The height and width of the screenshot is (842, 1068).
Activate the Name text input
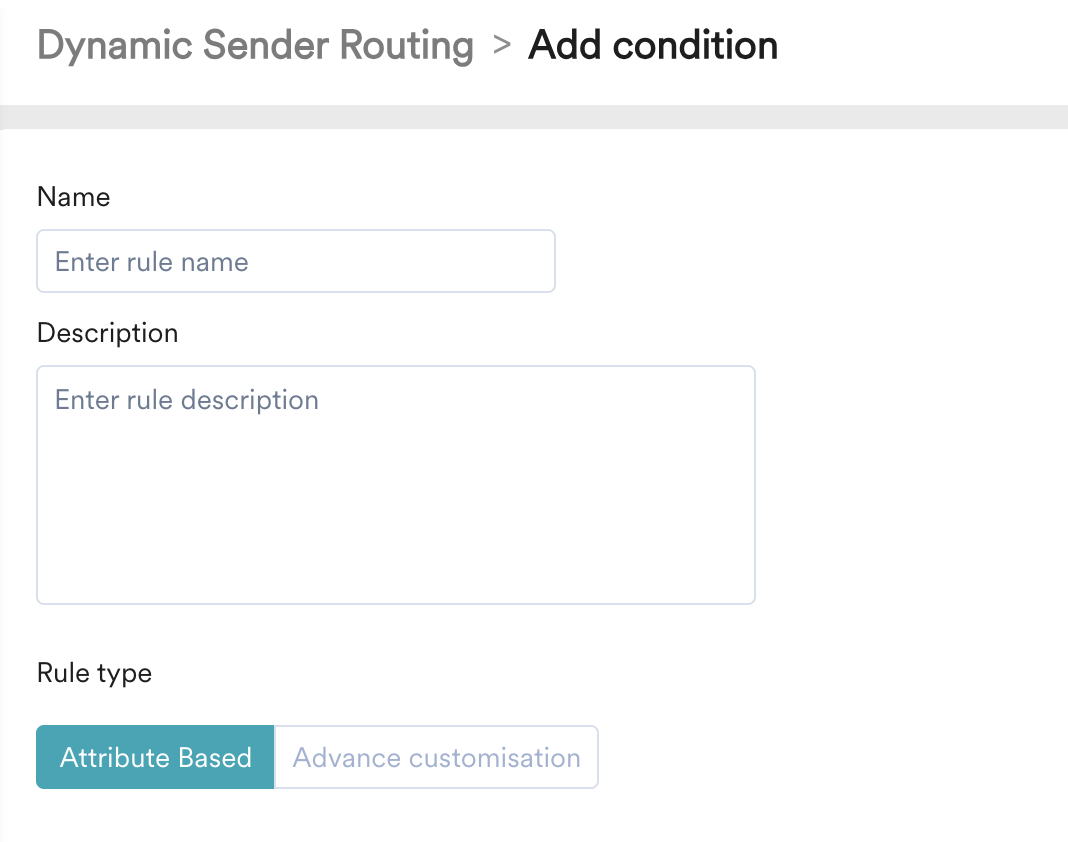click(296, 261)
